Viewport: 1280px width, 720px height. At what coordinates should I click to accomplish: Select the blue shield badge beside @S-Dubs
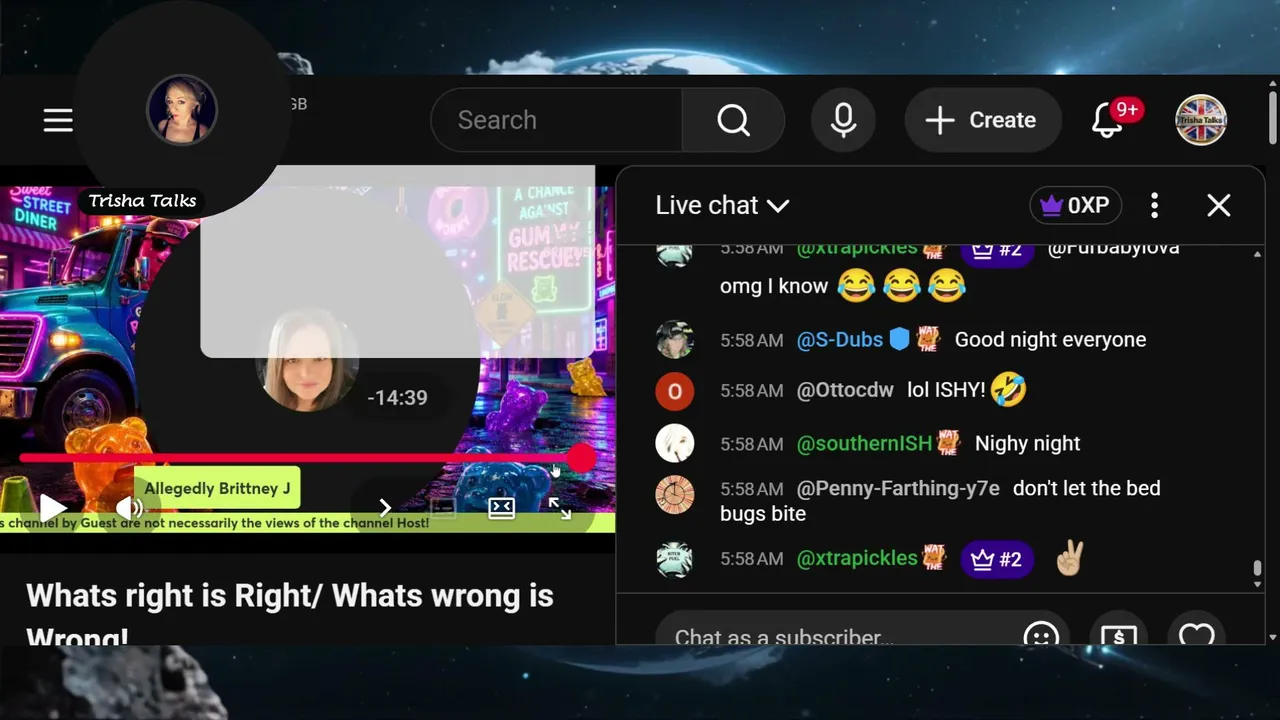pos(899,340)
